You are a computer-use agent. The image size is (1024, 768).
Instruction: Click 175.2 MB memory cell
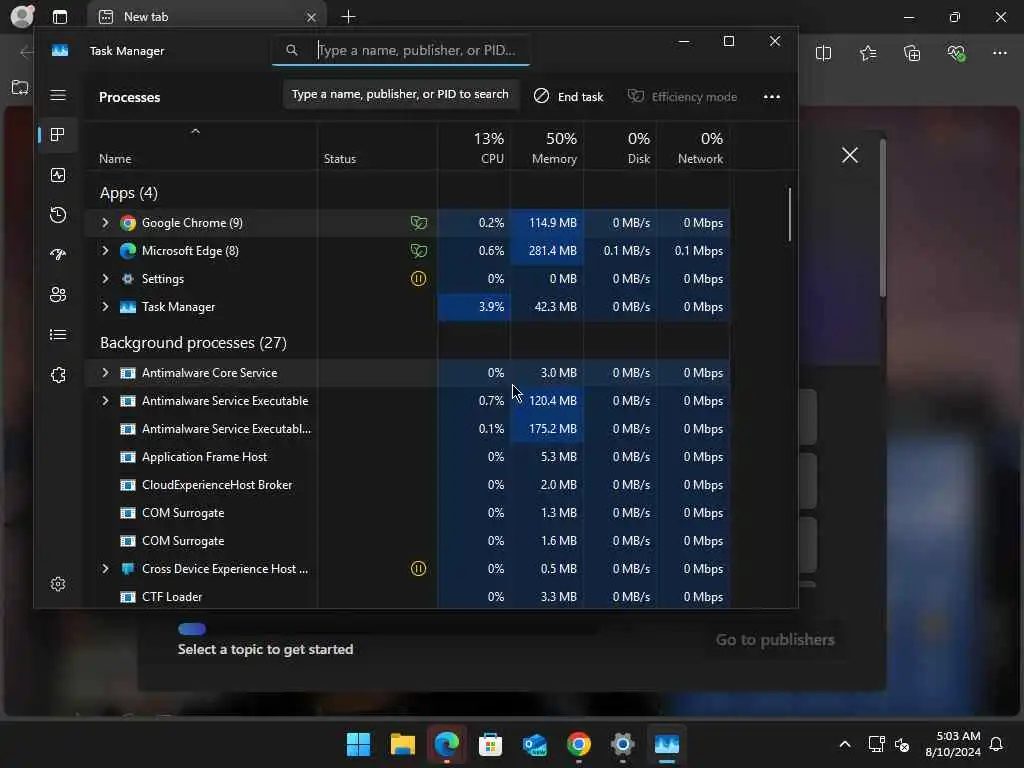(x=547, y=429)
